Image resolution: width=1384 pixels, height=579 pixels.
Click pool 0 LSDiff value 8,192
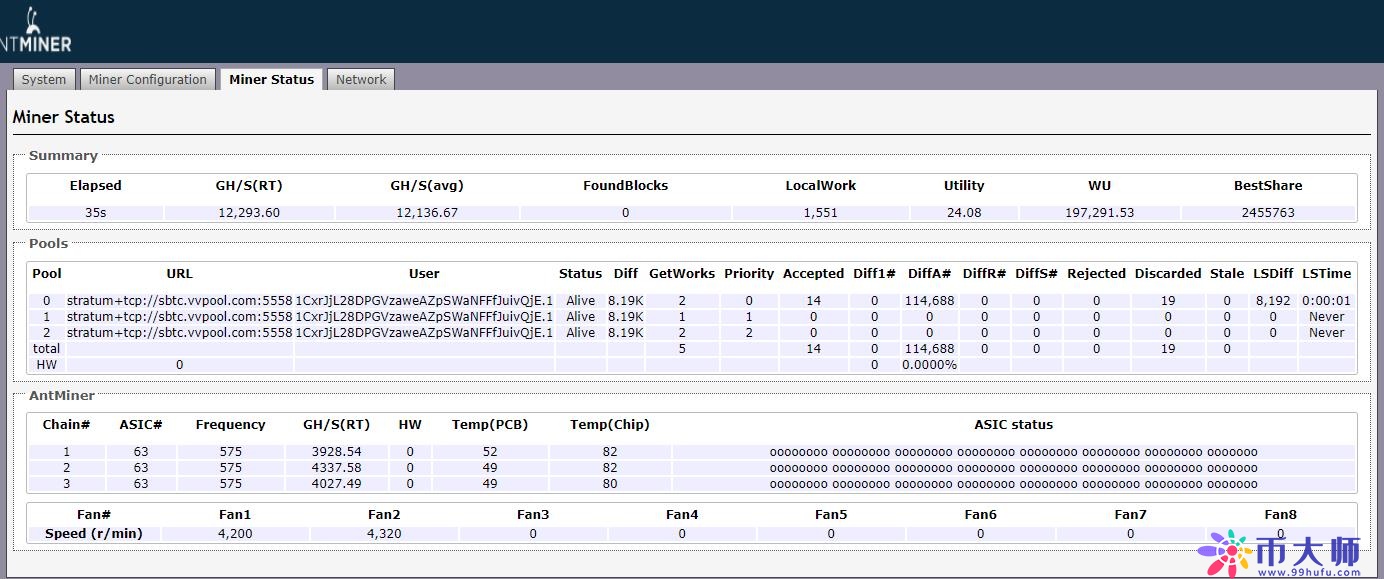pos(1273,300)
